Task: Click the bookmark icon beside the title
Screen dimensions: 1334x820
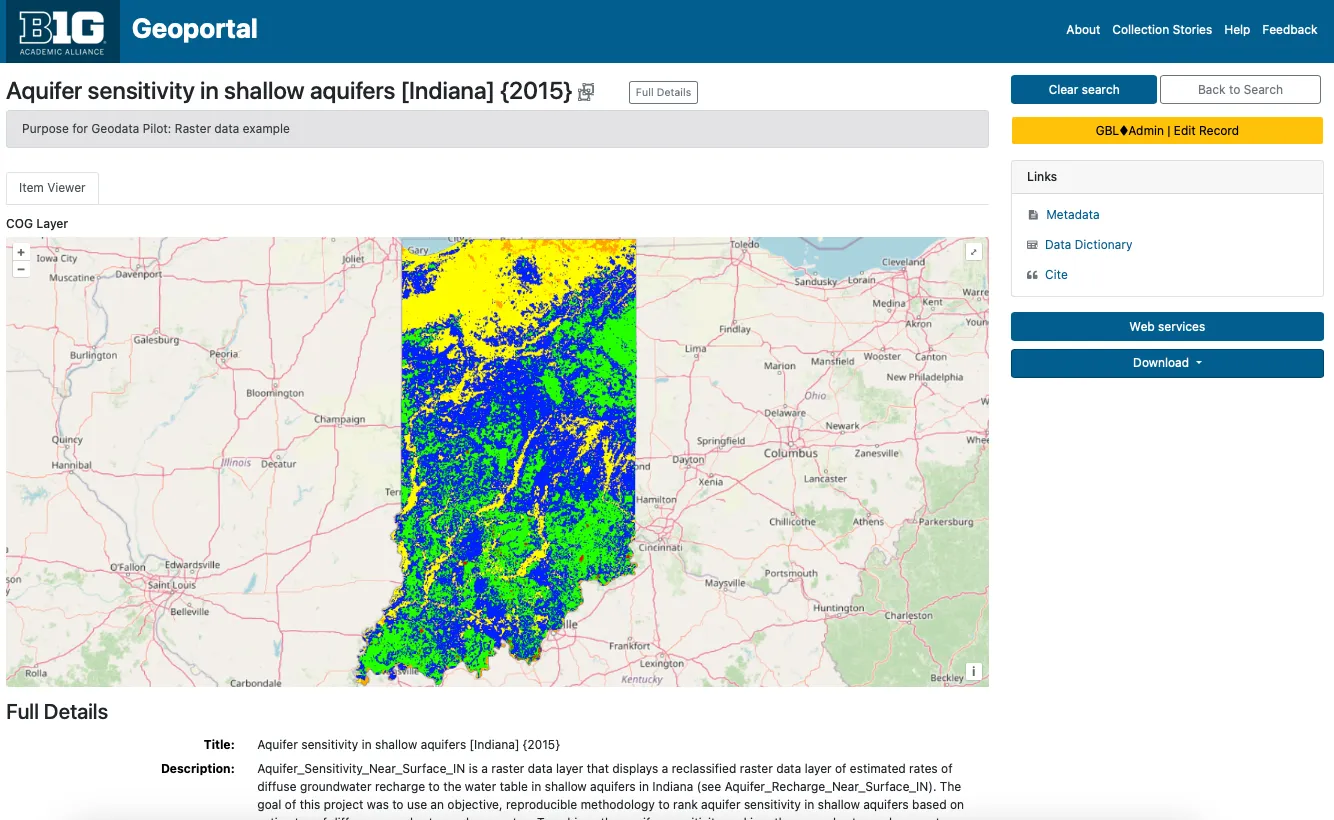Action: point(586,93)
